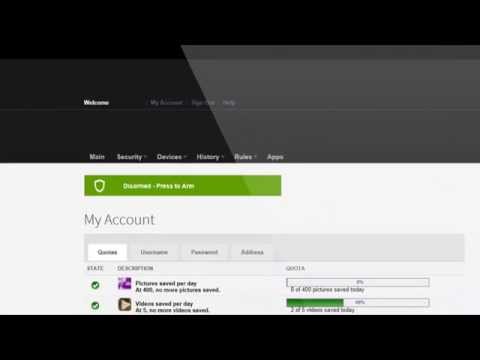Click '0 of 400 pictures saved today' text

pyautogui.click(x=327, y=289)
